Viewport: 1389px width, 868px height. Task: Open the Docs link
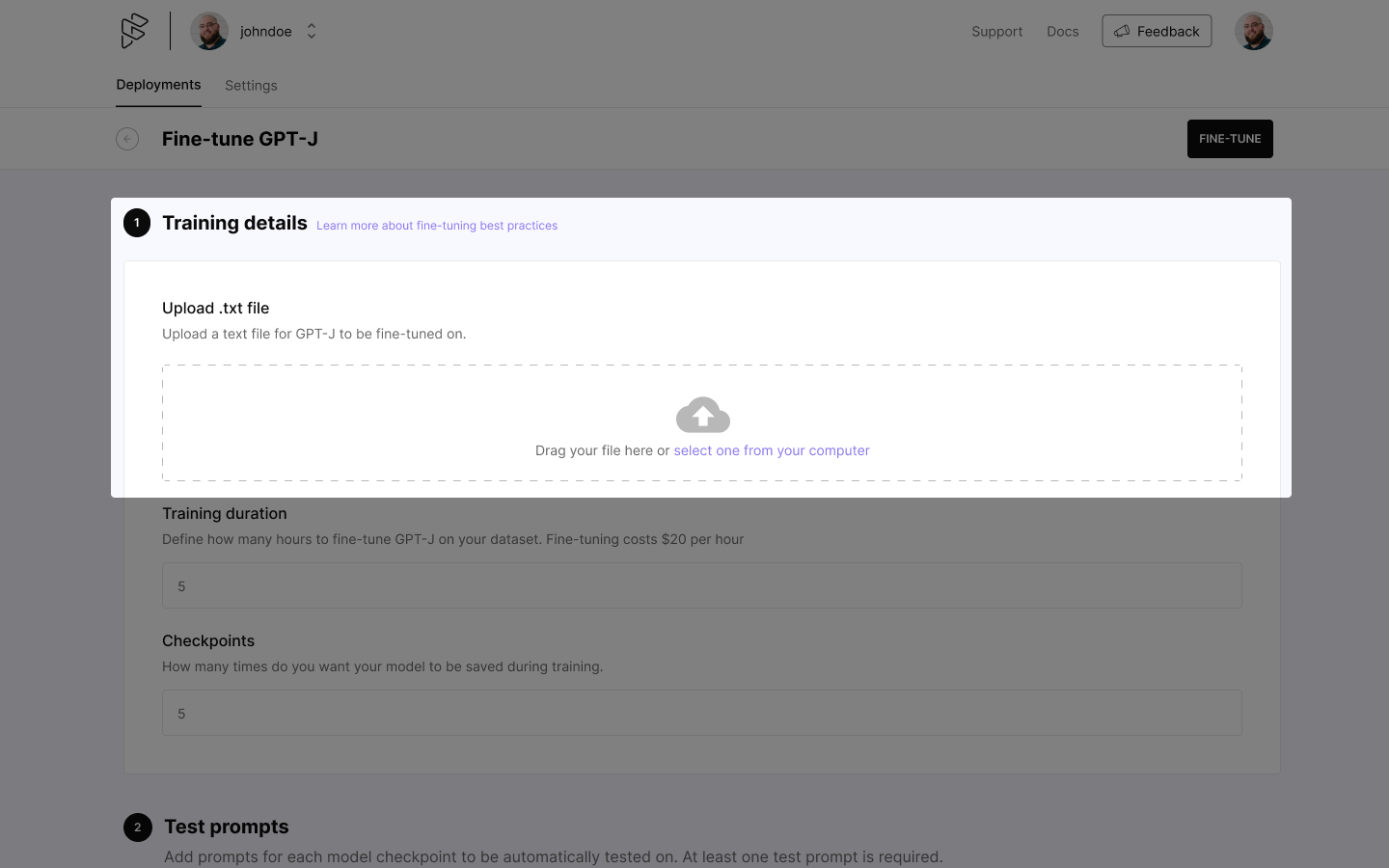pyautogui.click(x=1062, y=31)
